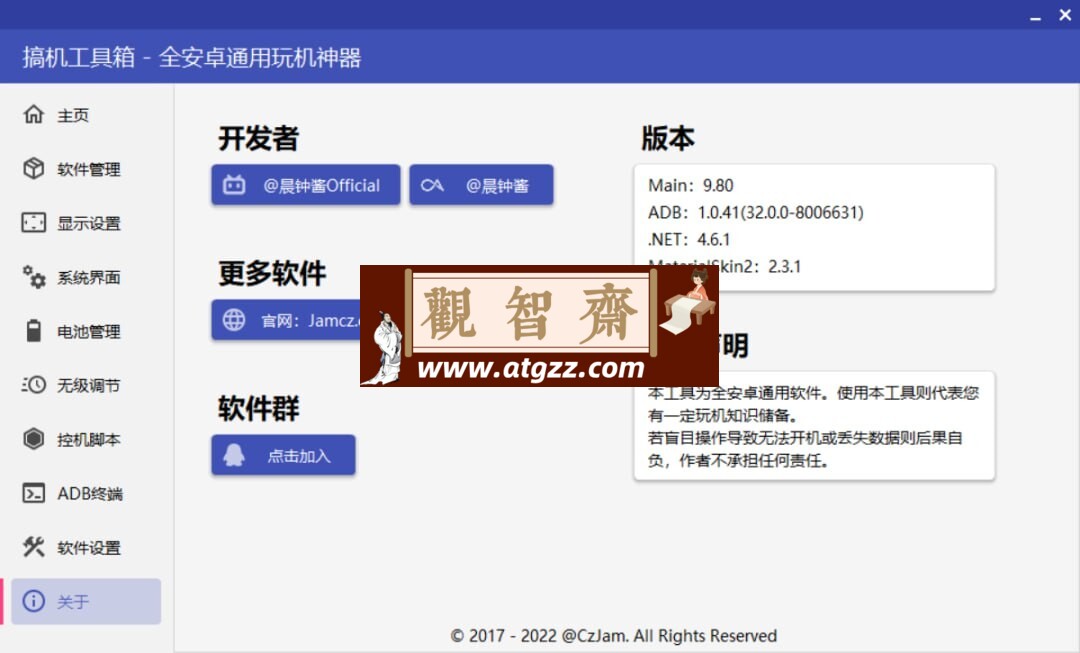Click the 开发者 heading
The height and width of the screenshot is (653, 1080).
258,138
